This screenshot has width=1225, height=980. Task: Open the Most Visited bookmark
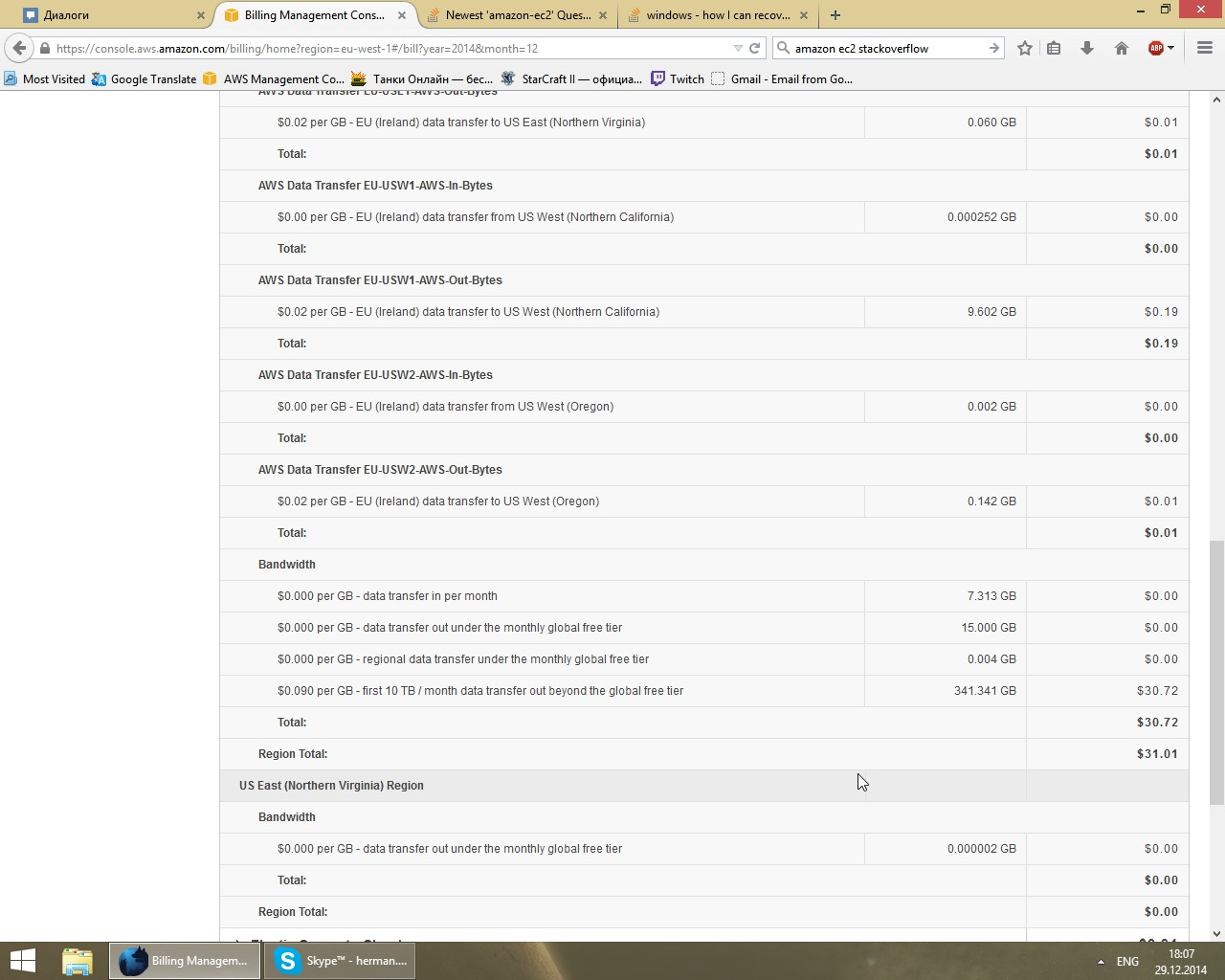click(44, 79)
